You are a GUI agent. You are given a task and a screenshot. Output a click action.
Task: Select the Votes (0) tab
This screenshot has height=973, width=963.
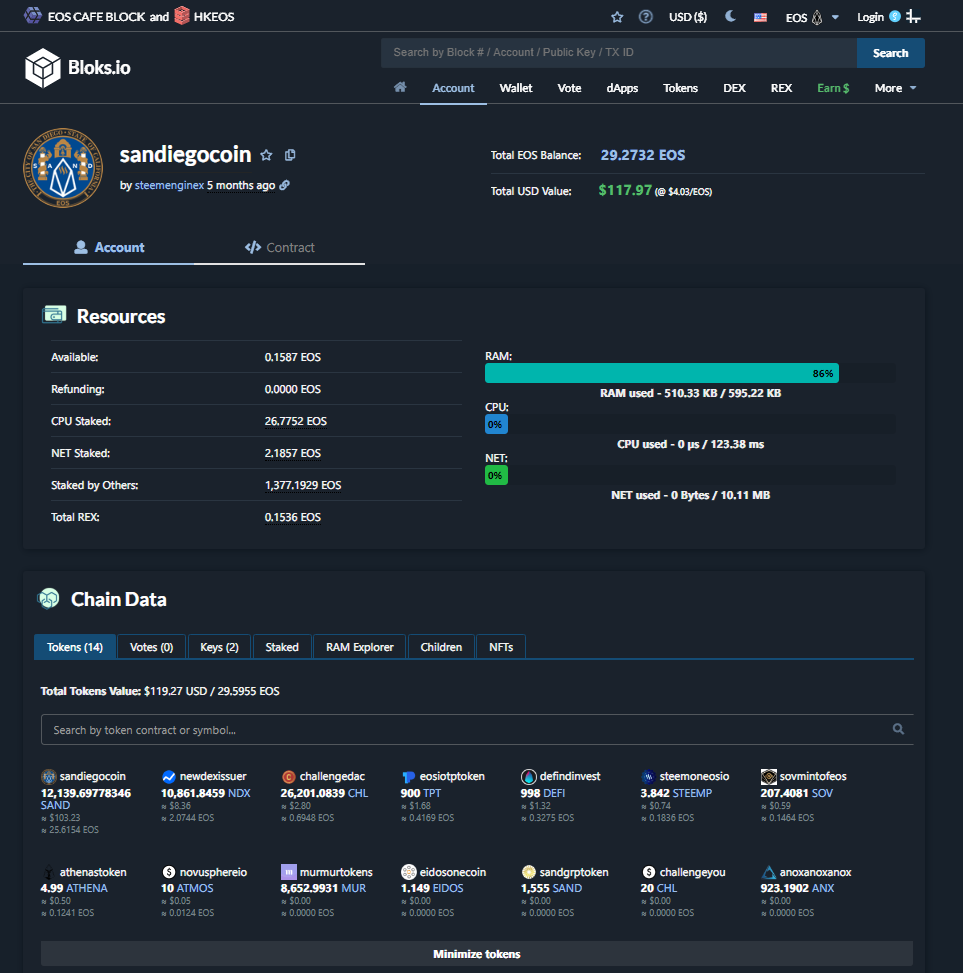pos(151,647)
